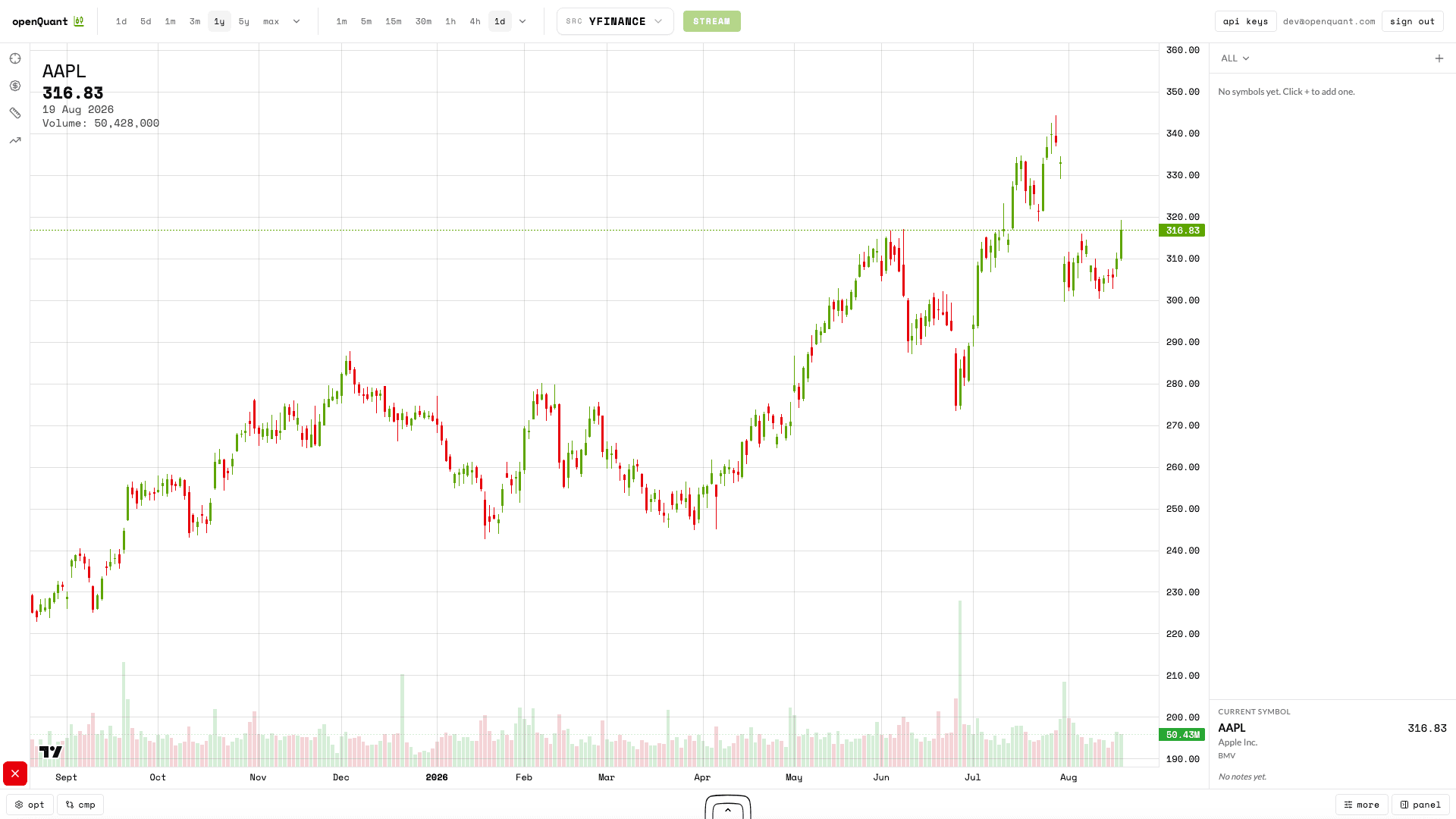Select the ruler measure tool
Image resolution: width=1456 pixels, height=819 pixels.
coord(15,113)
